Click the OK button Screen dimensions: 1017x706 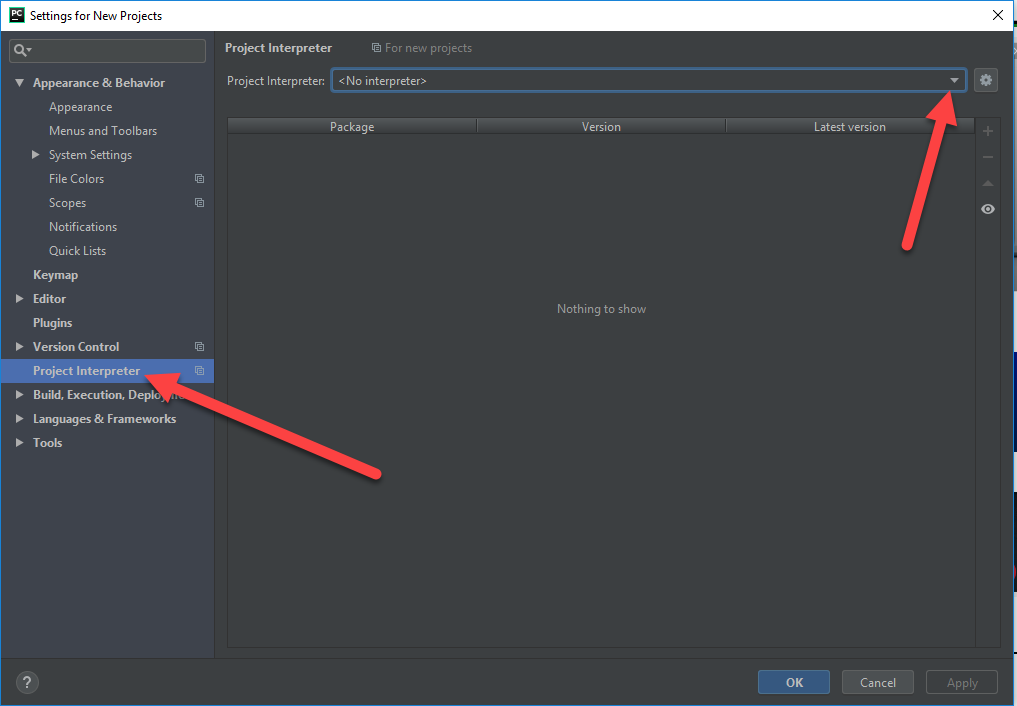coord(794,682)
